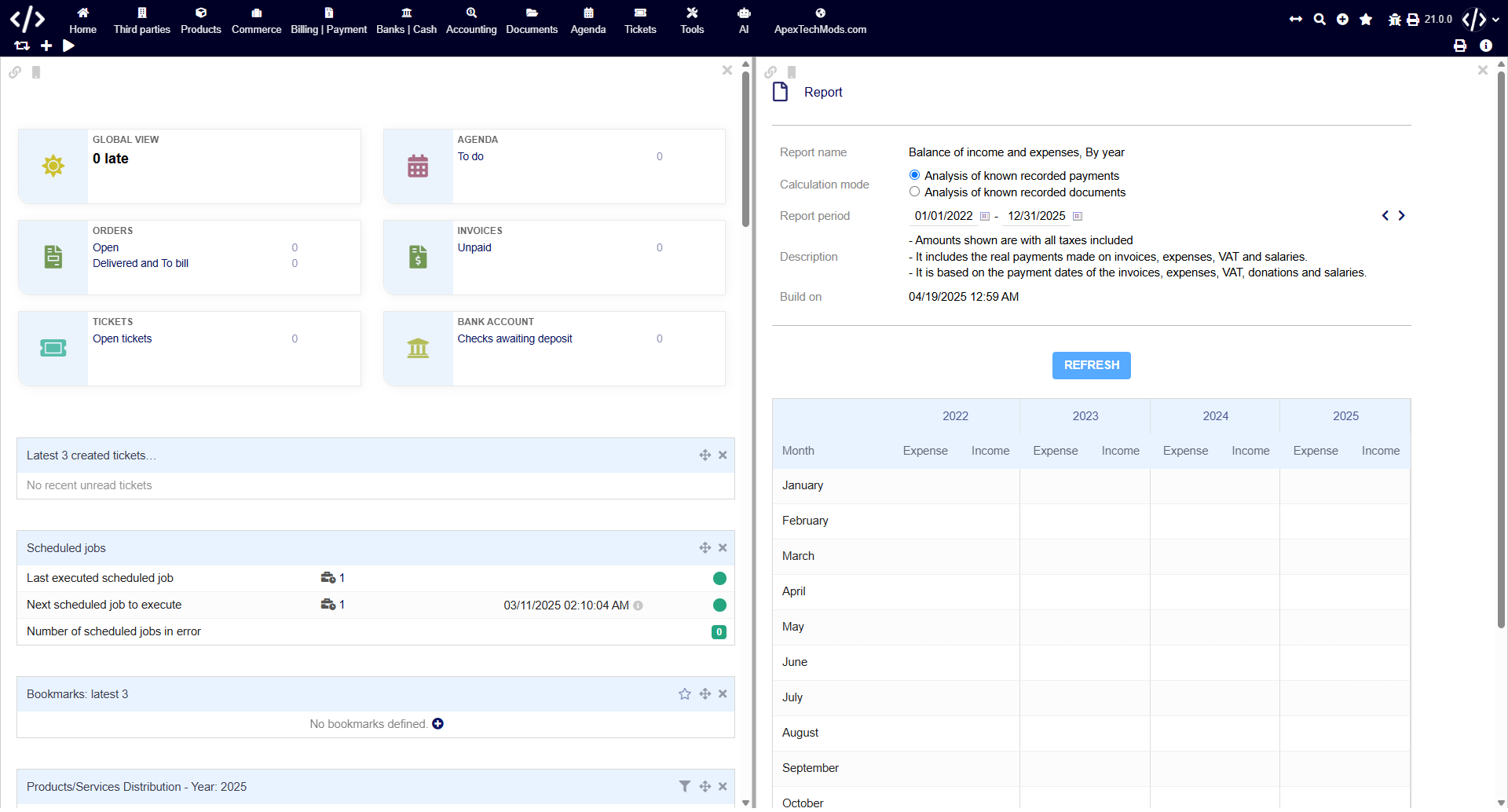This screenshot has width=1508, height=812.
Task: Open Checks awaiting deposit link
Action: click(x=514, y=338)
